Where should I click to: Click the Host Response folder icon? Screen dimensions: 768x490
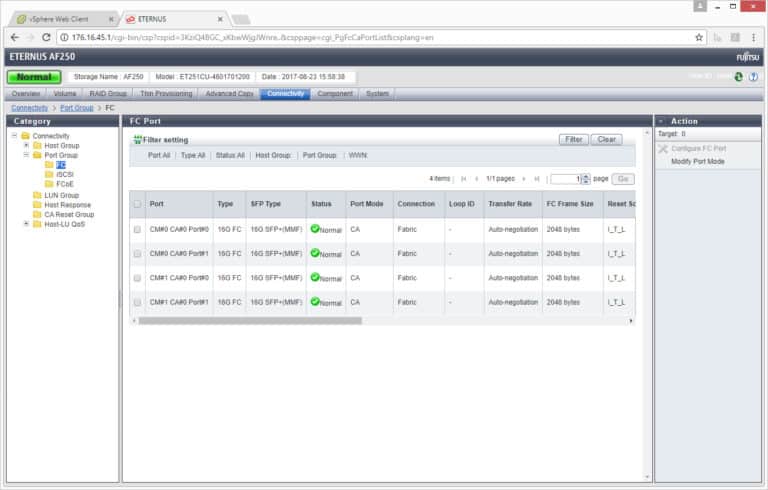[37, 205]
